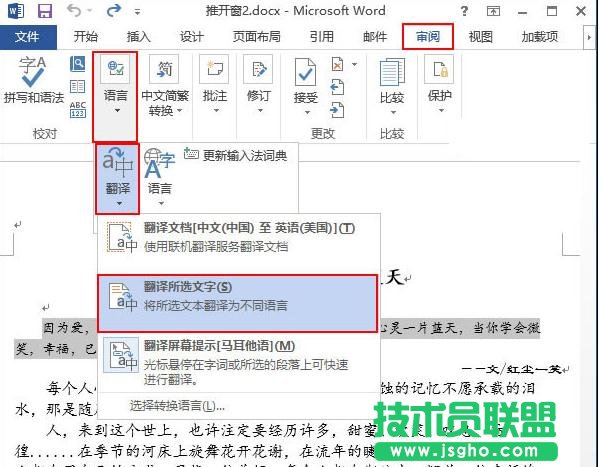Expand the 语言 ribbon dropdown arrow
Viewport: 601px width, 467px height.
click(117, 111)
